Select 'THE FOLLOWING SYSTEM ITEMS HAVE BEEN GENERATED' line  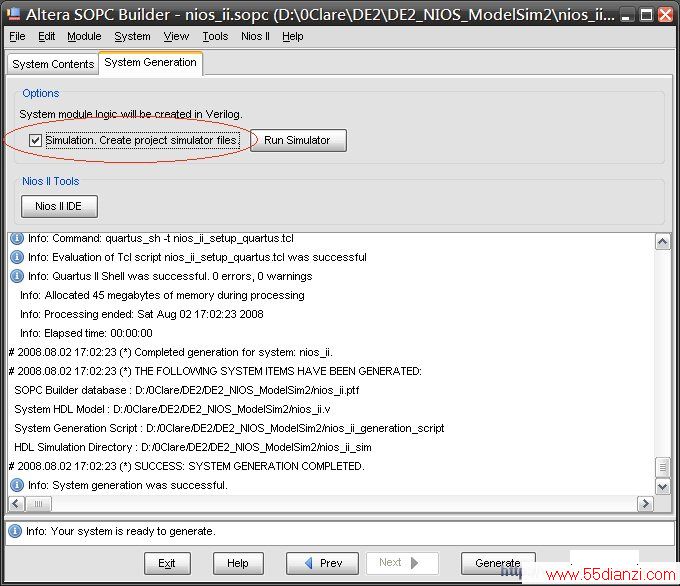pos(215,371)
